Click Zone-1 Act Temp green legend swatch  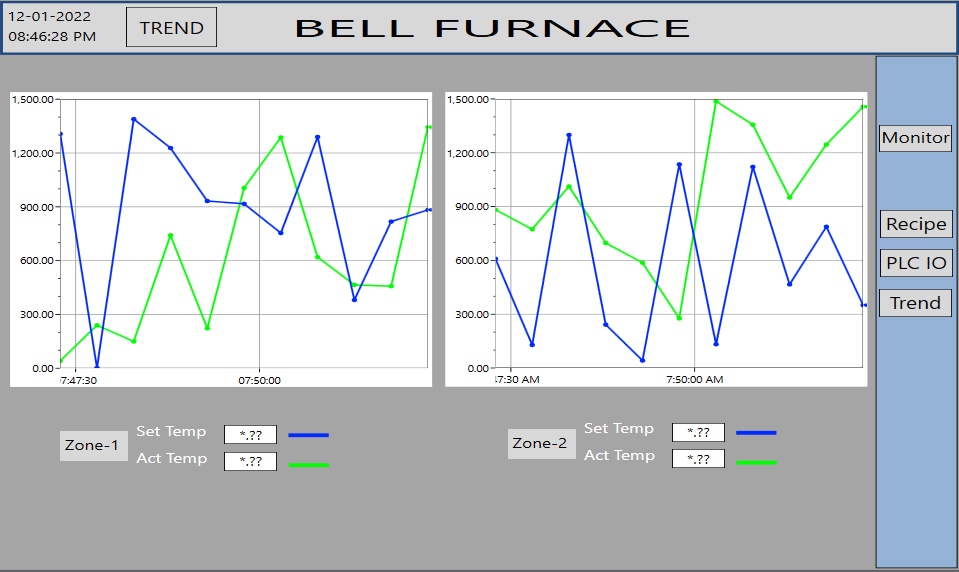308,465
